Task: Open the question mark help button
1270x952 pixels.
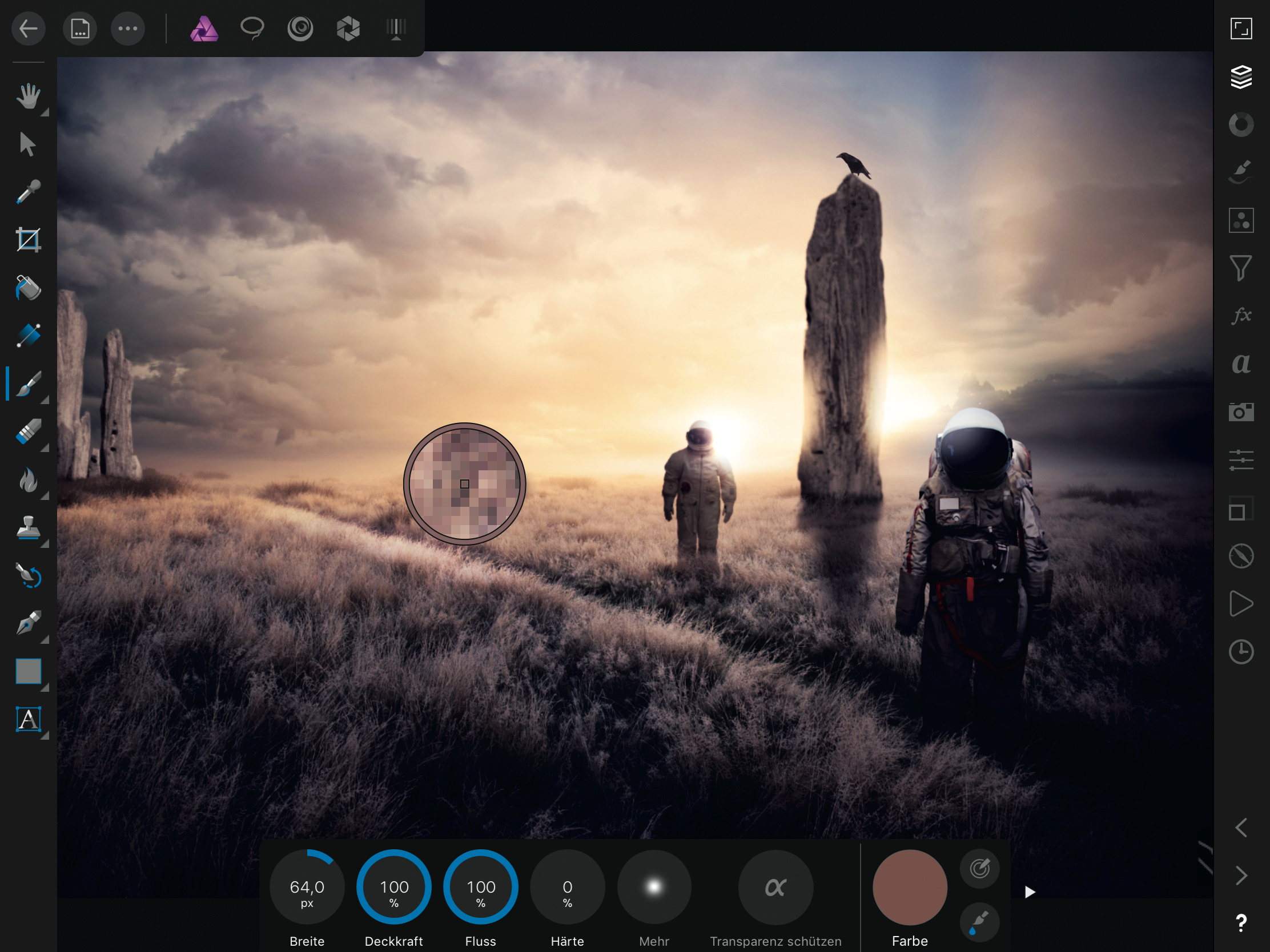Action: pos(1241,923)
